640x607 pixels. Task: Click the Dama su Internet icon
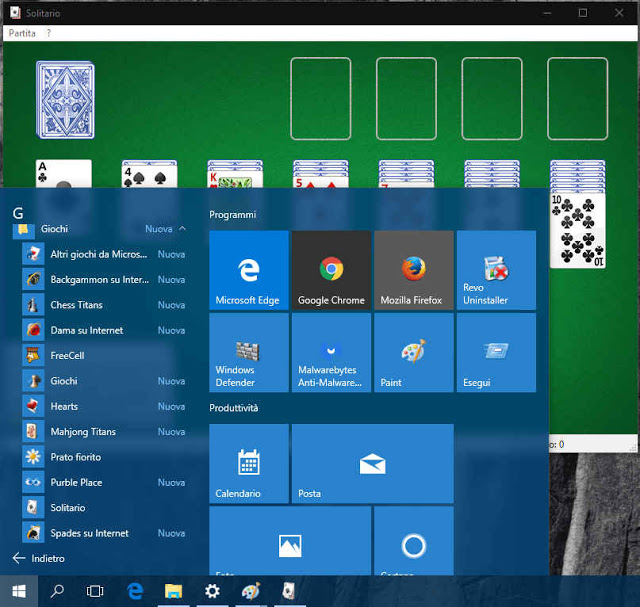point(33,330)
